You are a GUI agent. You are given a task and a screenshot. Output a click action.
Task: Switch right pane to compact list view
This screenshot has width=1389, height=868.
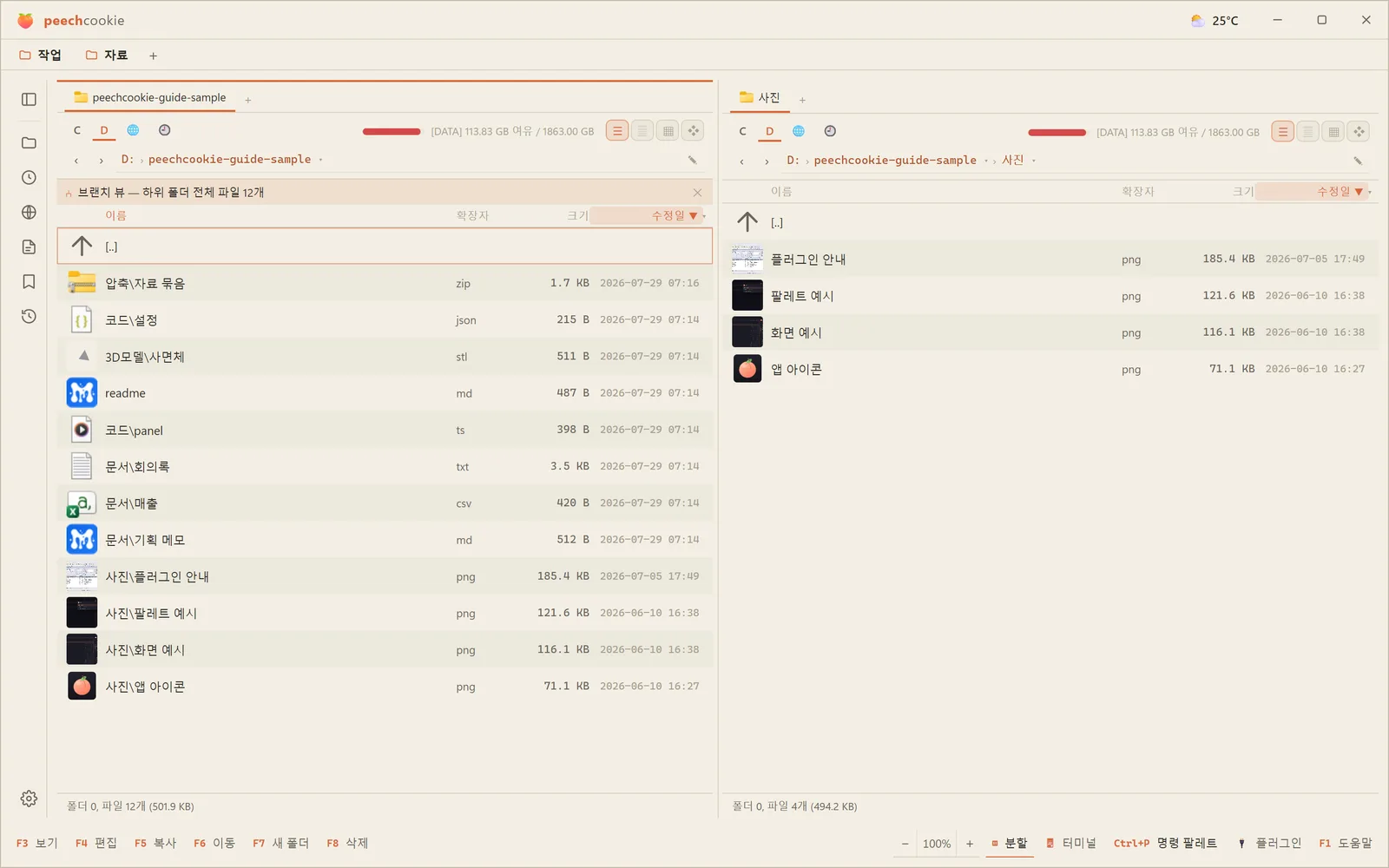(1308, 132)
